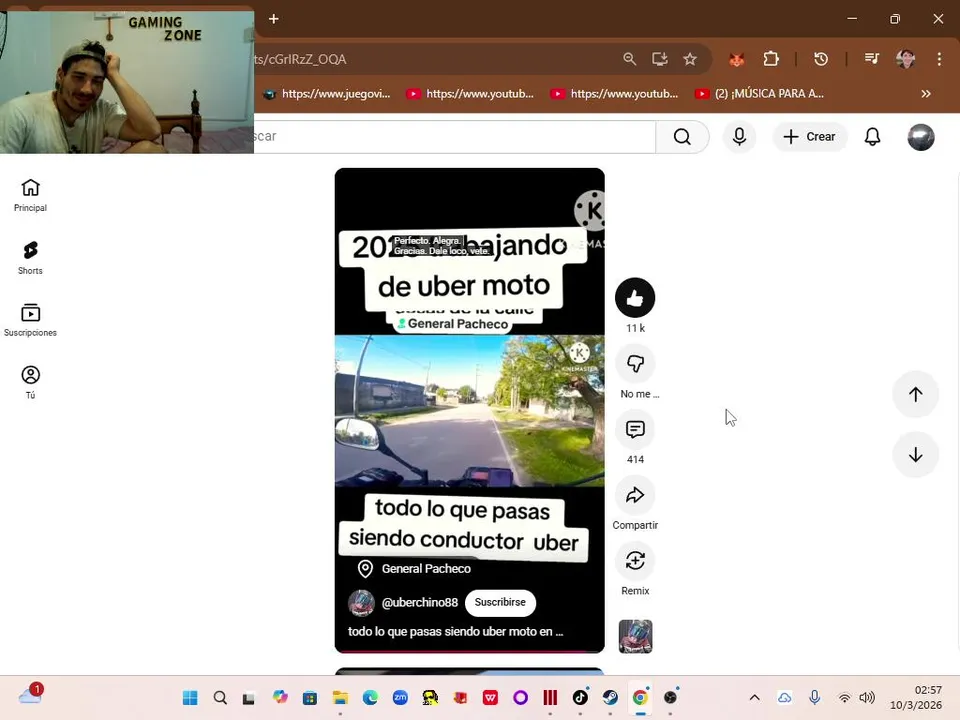Subscribe with the Suscribirse button
This screenshot has height=720, width=960.
coord(500,602)
